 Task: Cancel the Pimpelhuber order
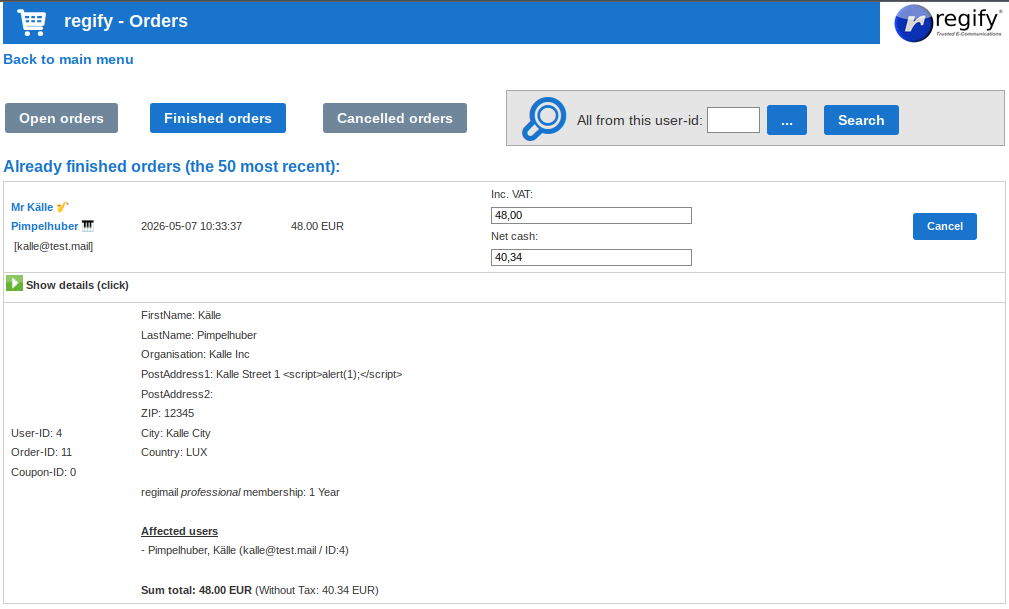coord(945,226)
